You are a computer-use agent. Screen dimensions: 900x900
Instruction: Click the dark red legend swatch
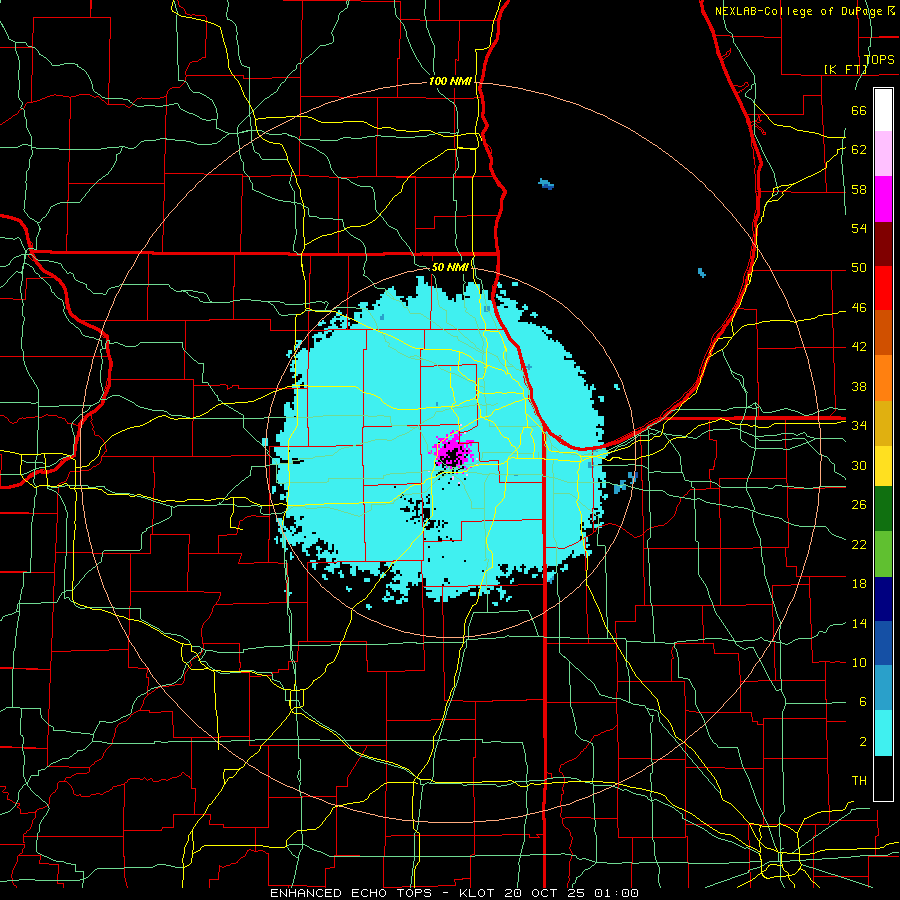point(883,244)
